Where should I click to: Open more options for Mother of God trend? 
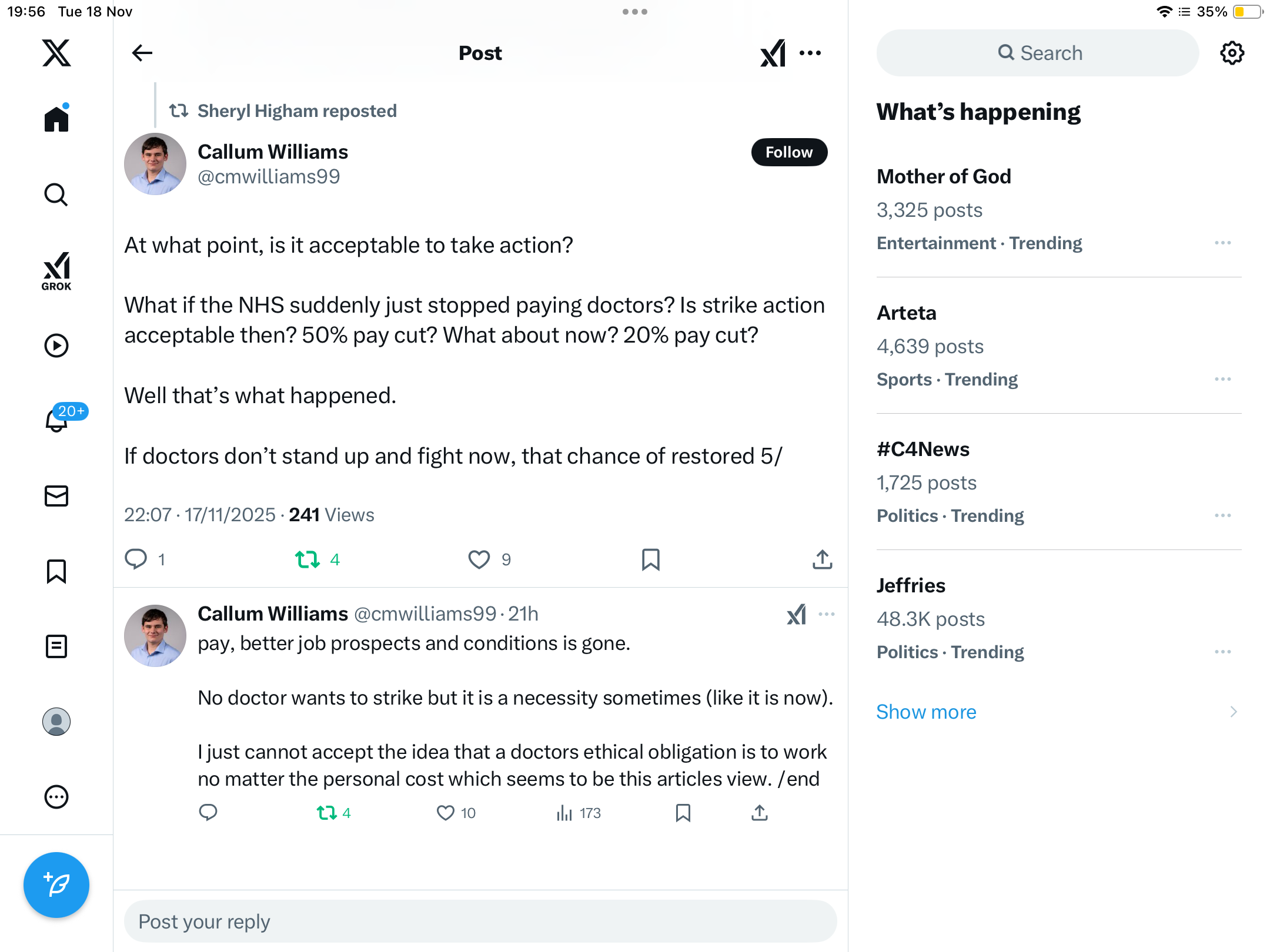click(1222, 243)
